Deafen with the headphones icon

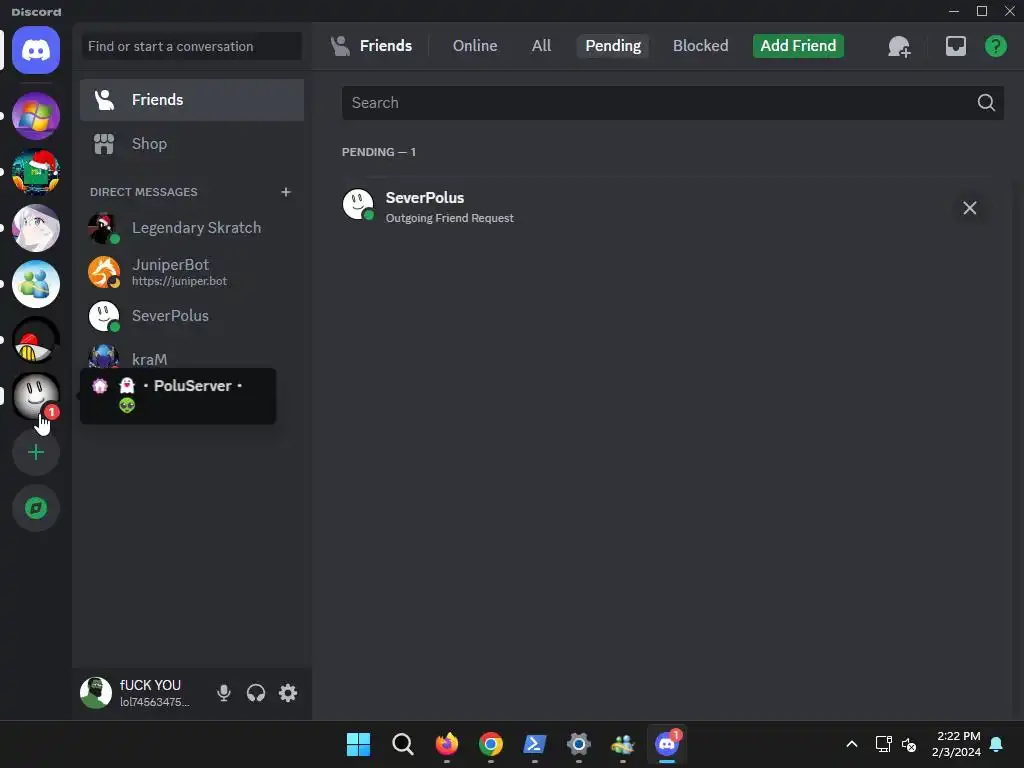[255, 692]
